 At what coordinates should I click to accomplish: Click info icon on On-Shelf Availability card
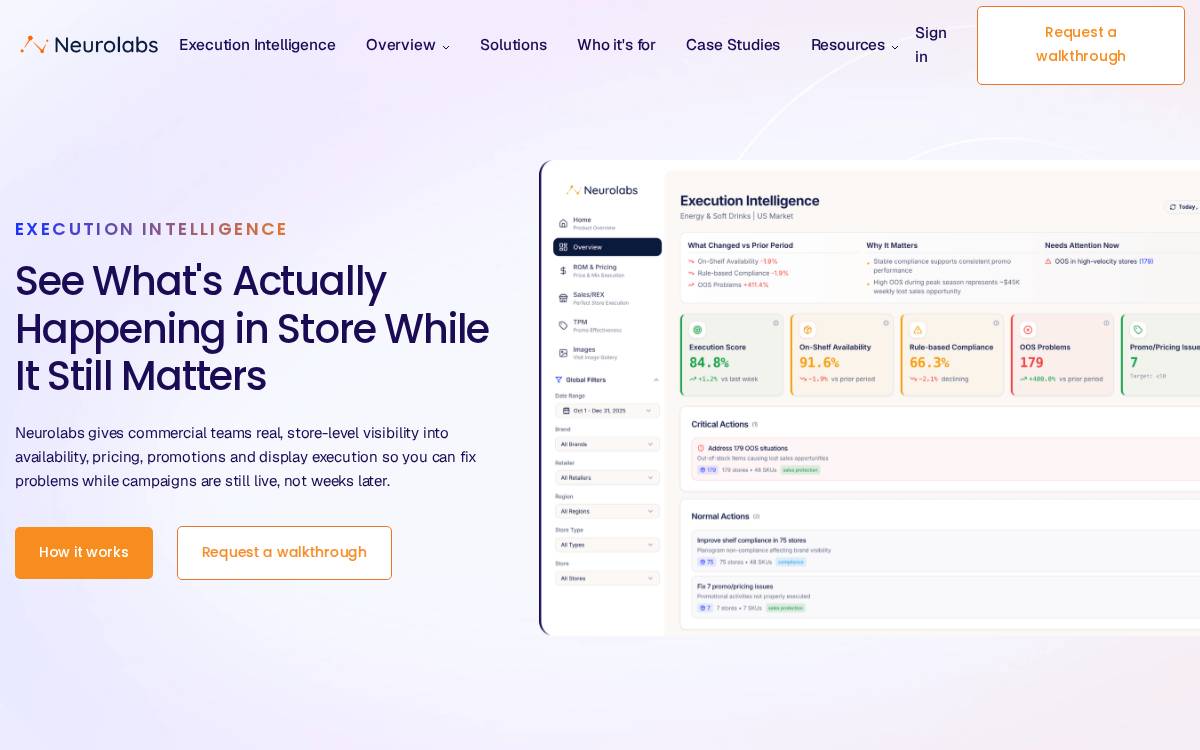click(x=886, y=323)
